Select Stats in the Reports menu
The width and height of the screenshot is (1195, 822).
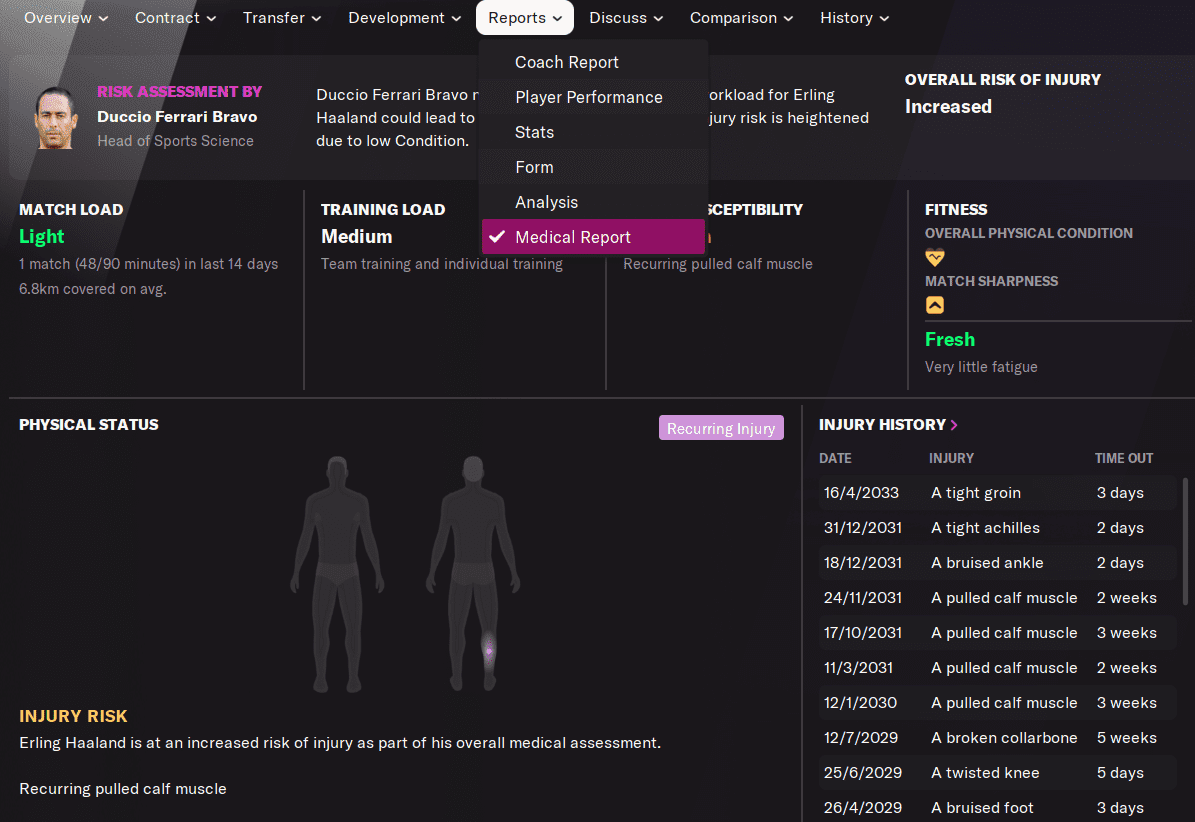coord(594,133)
